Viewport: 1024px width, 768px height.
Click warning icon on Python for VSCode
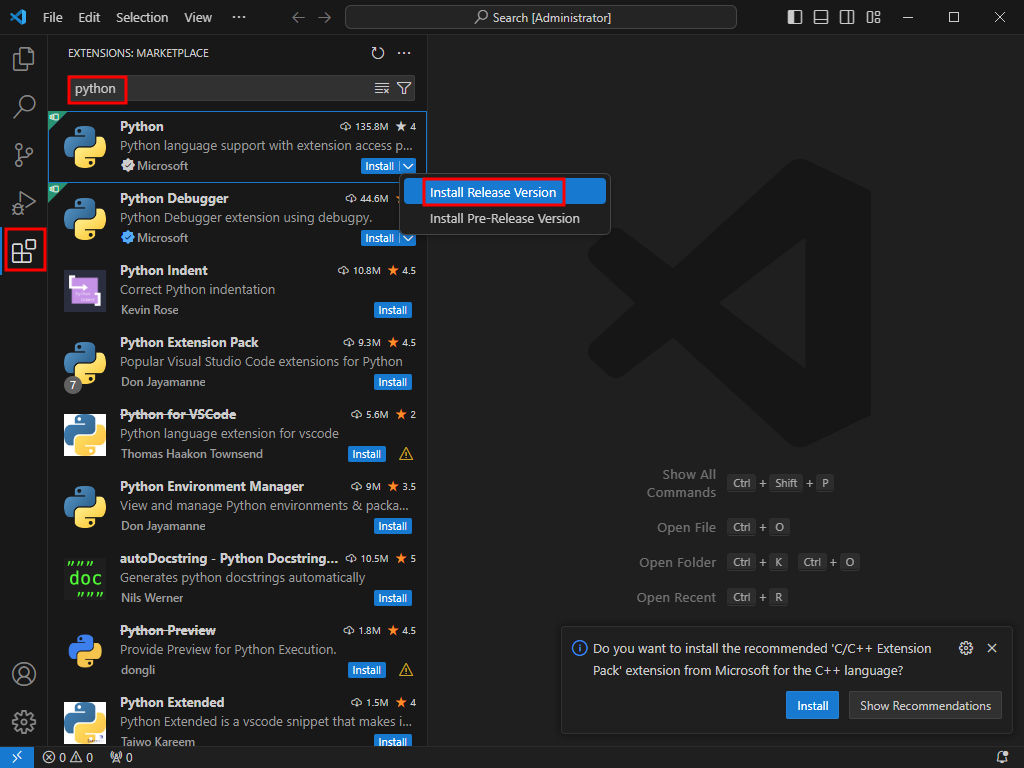click(406, 454)
